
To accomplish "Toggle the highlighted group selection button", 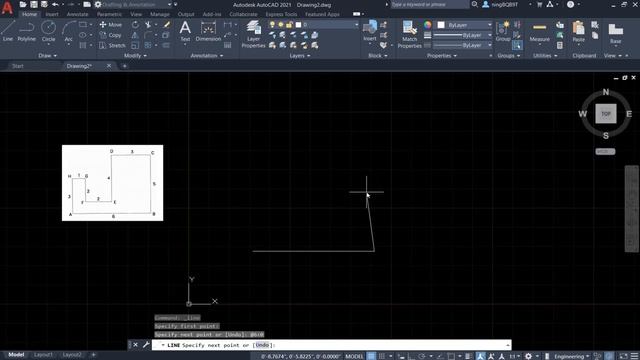I will pos(517,45).
